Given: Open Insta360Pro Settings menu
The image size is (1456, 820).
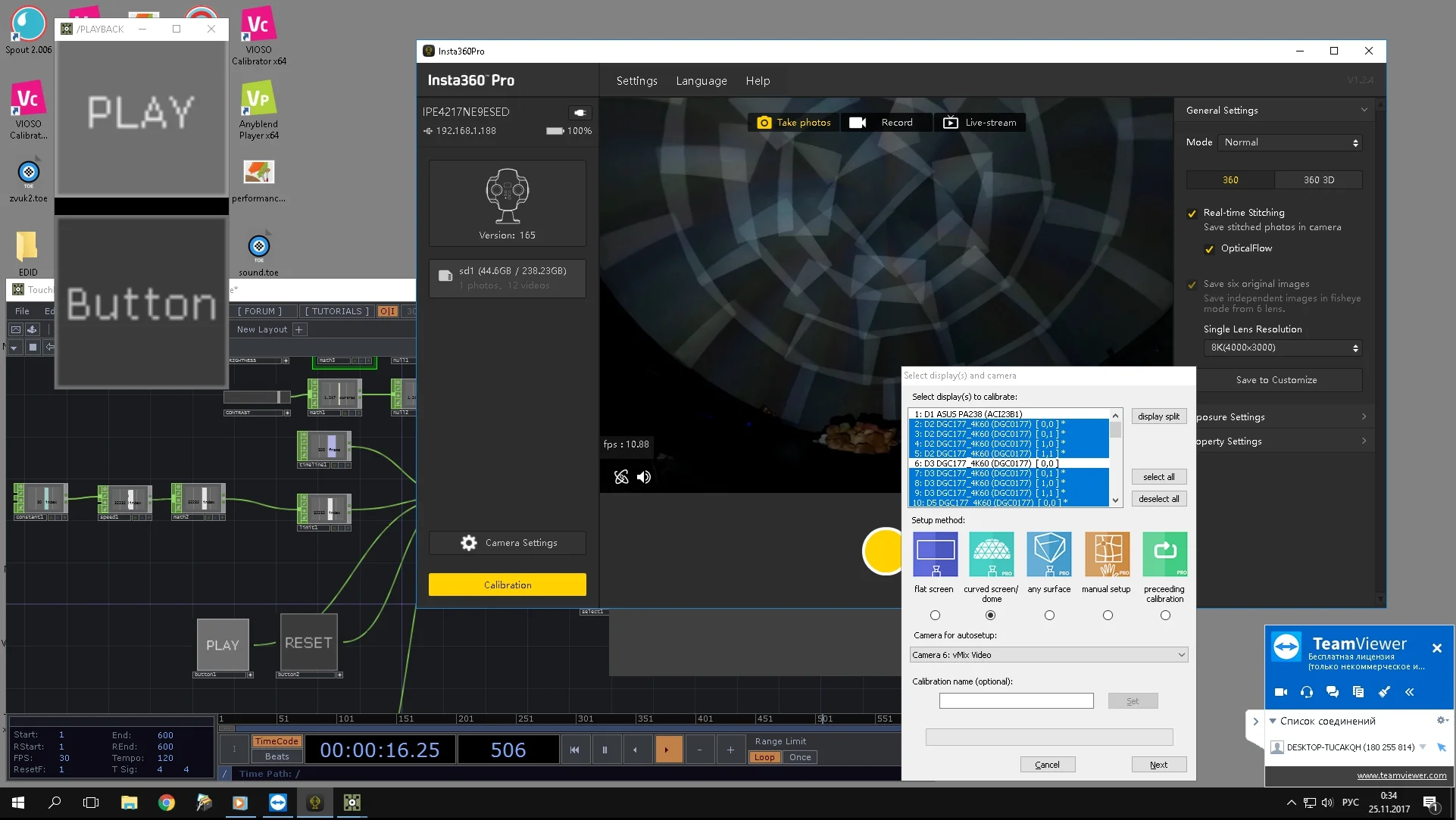Looking at the screenshot, I should [636, 81].
